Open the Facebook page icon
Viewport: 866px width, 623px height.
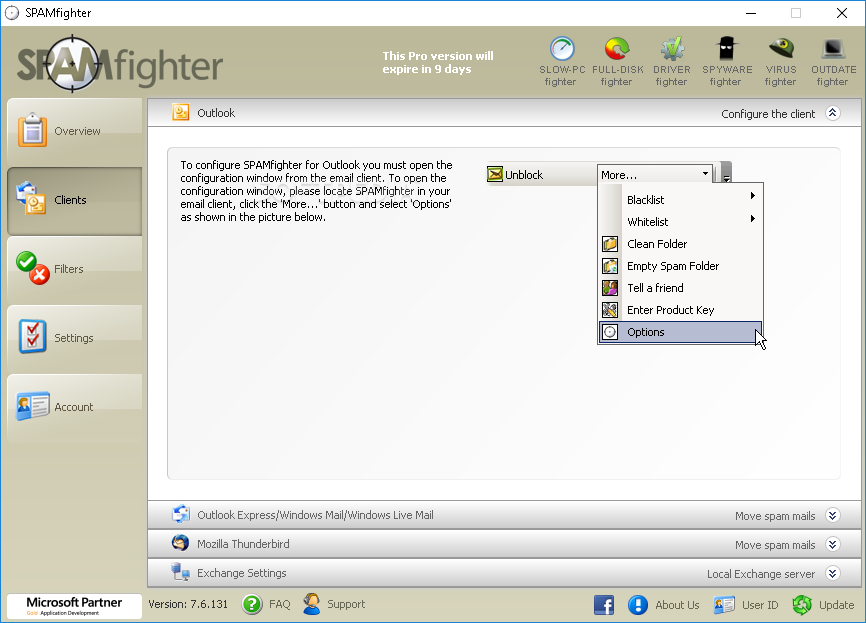[604, 605]
